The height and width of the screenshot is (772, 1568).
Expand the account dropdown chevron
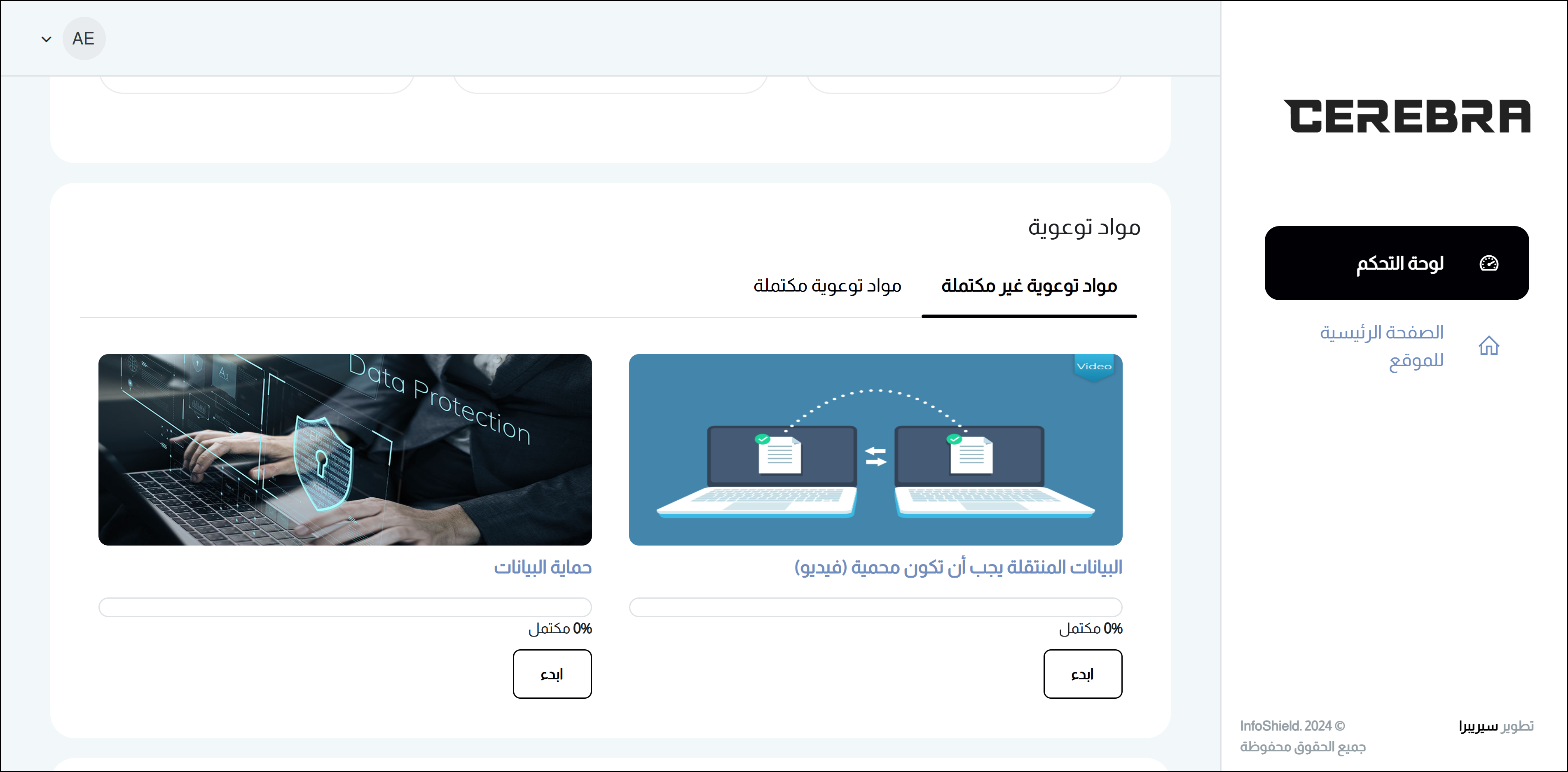click(46, 40)
